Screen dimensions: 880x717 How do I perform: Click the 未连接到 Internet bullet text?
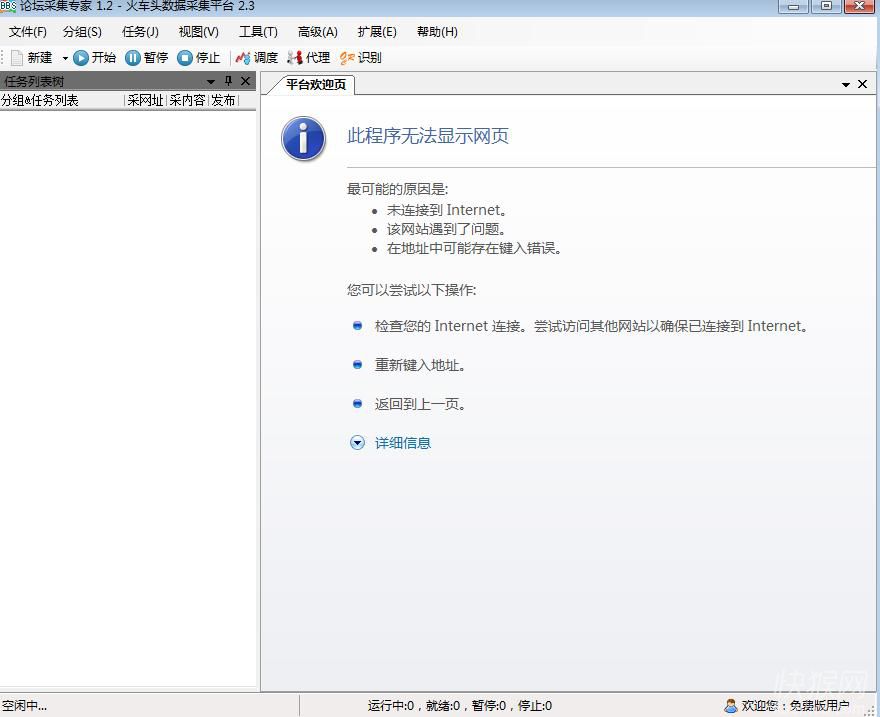tap(447, 210)
